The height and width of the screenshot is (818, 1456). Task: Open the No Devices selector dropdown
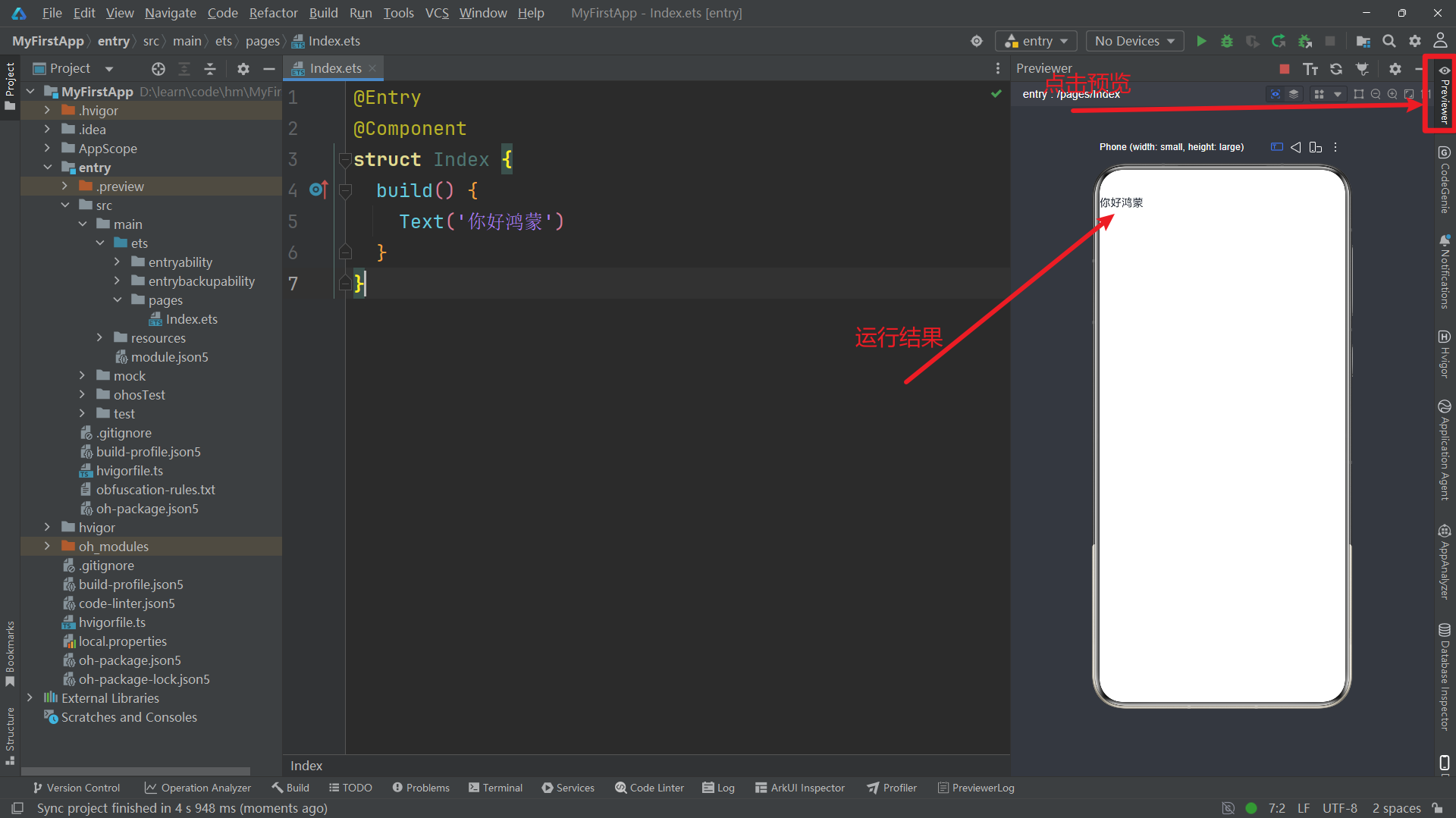click(x=1134, y=41)
